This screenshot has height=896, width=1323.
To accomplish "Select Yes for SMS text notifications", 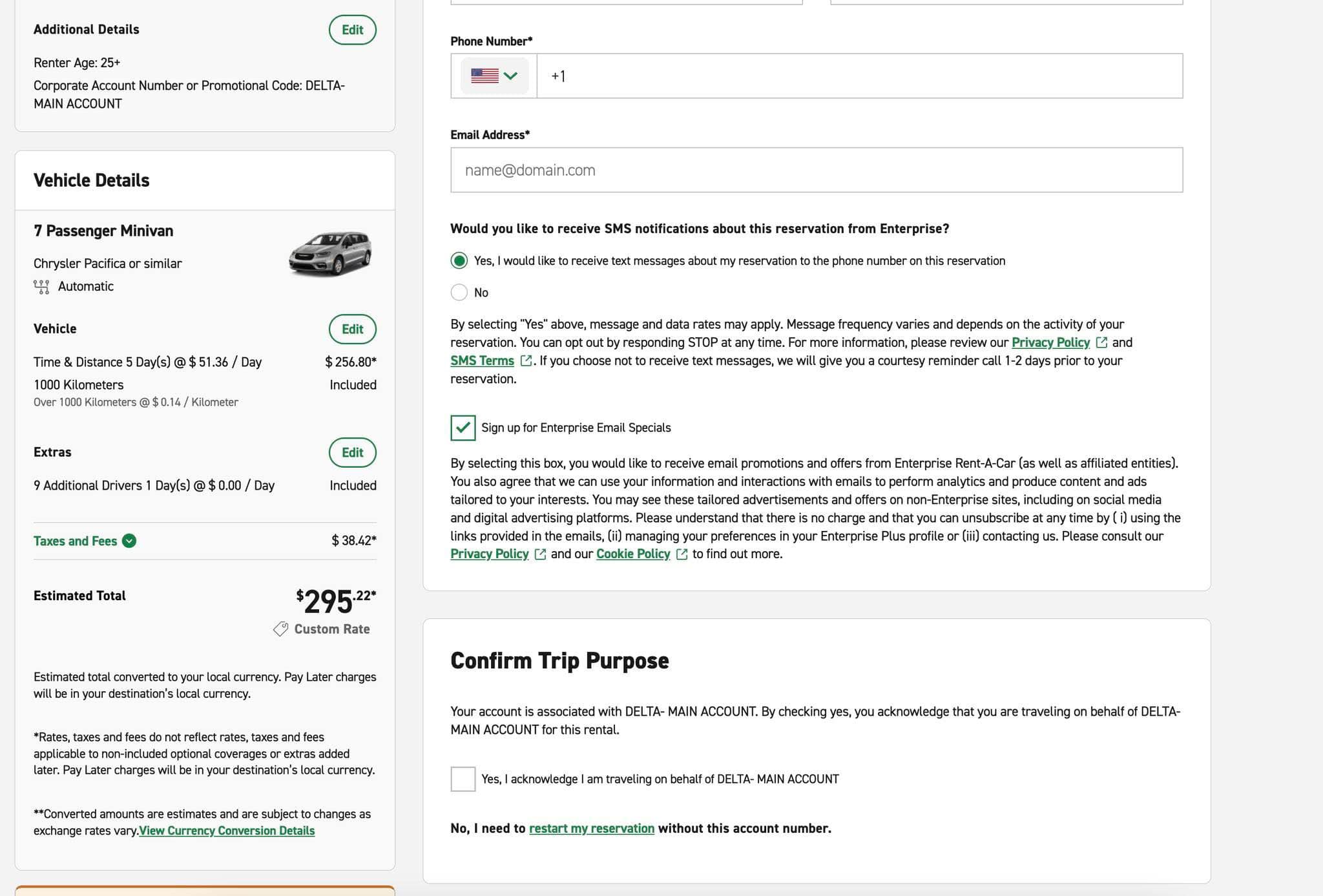I will 459,261.
